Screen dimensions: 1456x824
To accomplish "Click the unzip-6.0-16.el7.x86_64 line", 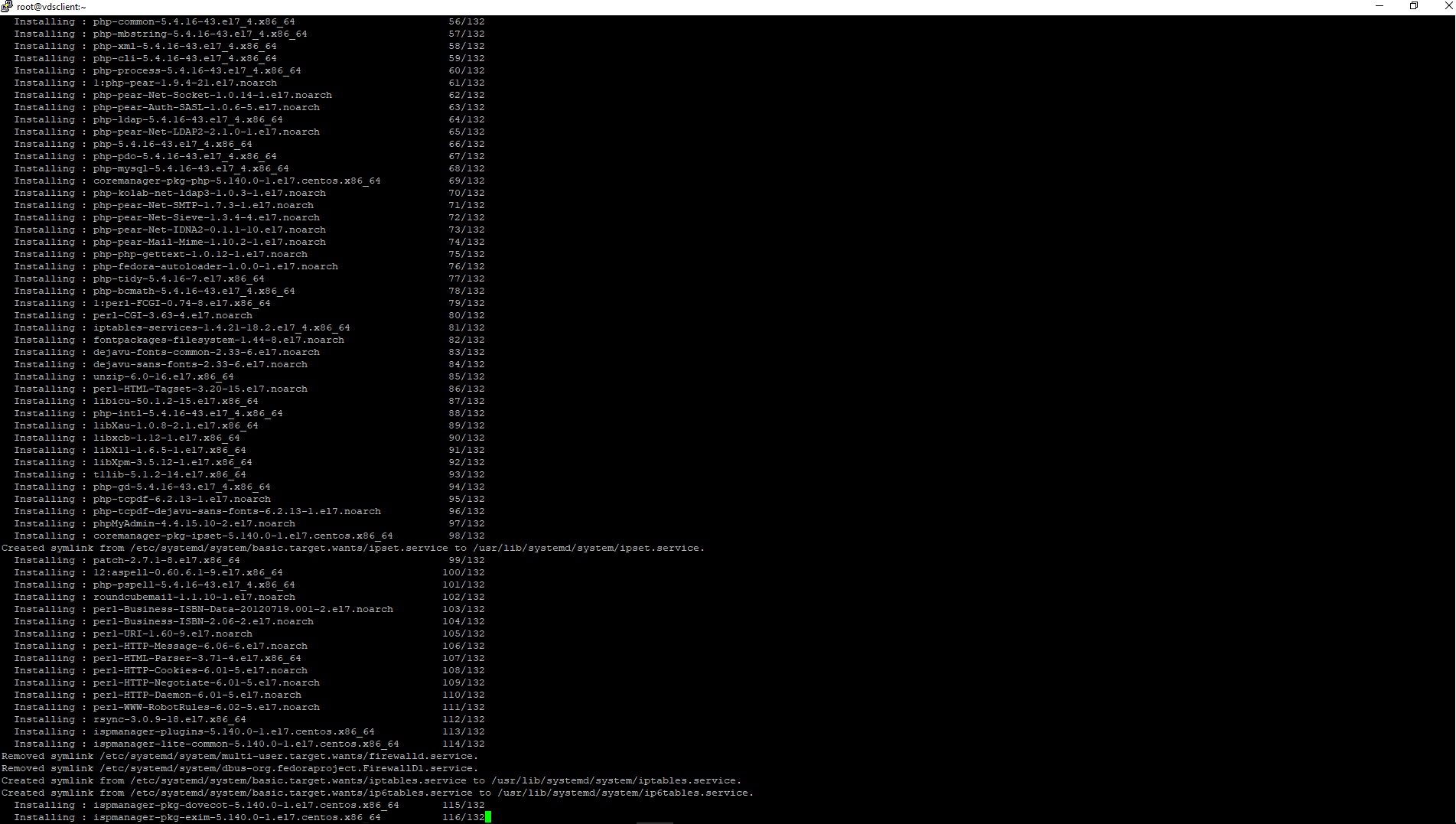I will click(249, 376).
